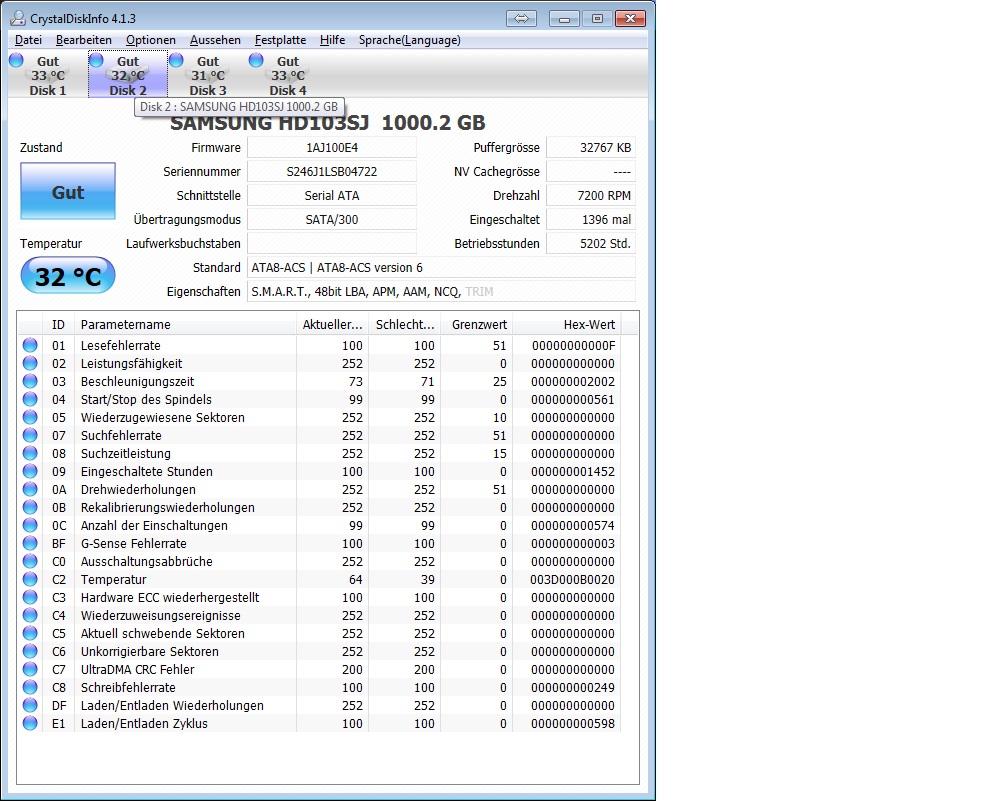Click status icon for Unkorrigierbare Sektoren
Viewport: 1000px width, 801px height.
[x=30, y=651]
